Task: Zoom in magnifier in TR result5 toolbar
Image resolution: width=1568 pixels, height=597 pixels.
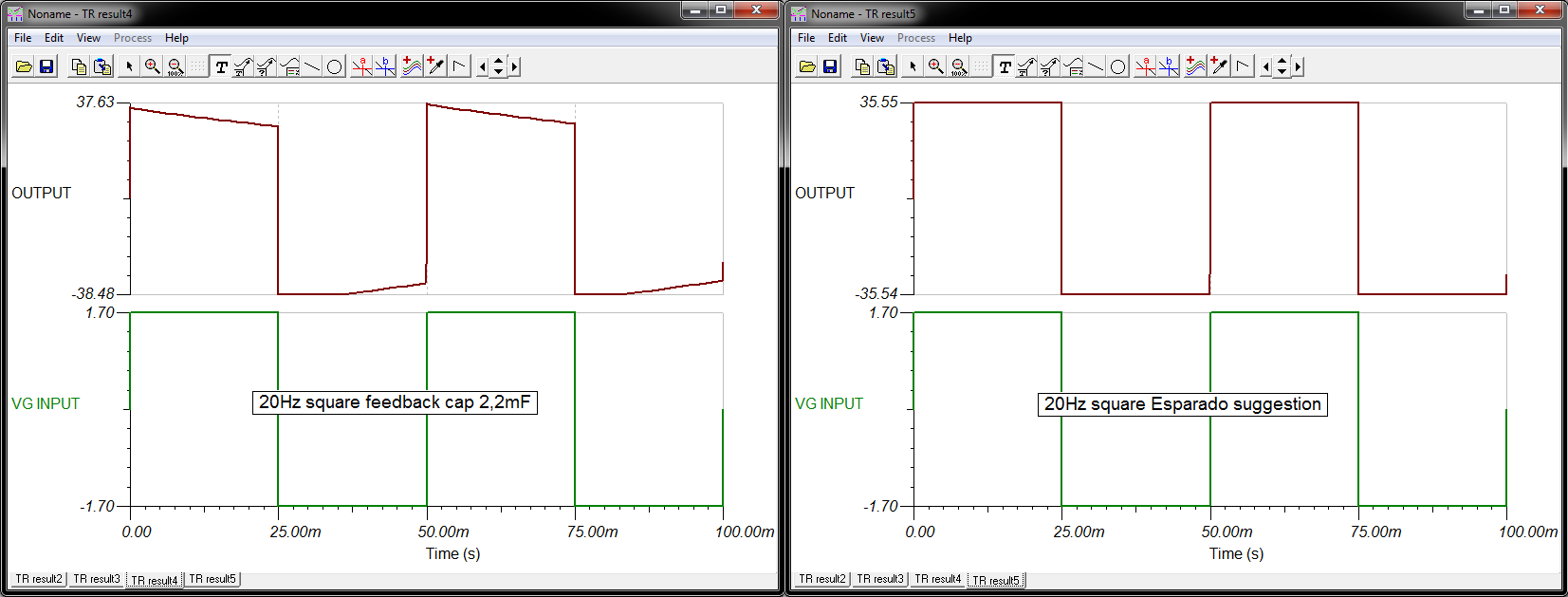Action: coord(935,66)
